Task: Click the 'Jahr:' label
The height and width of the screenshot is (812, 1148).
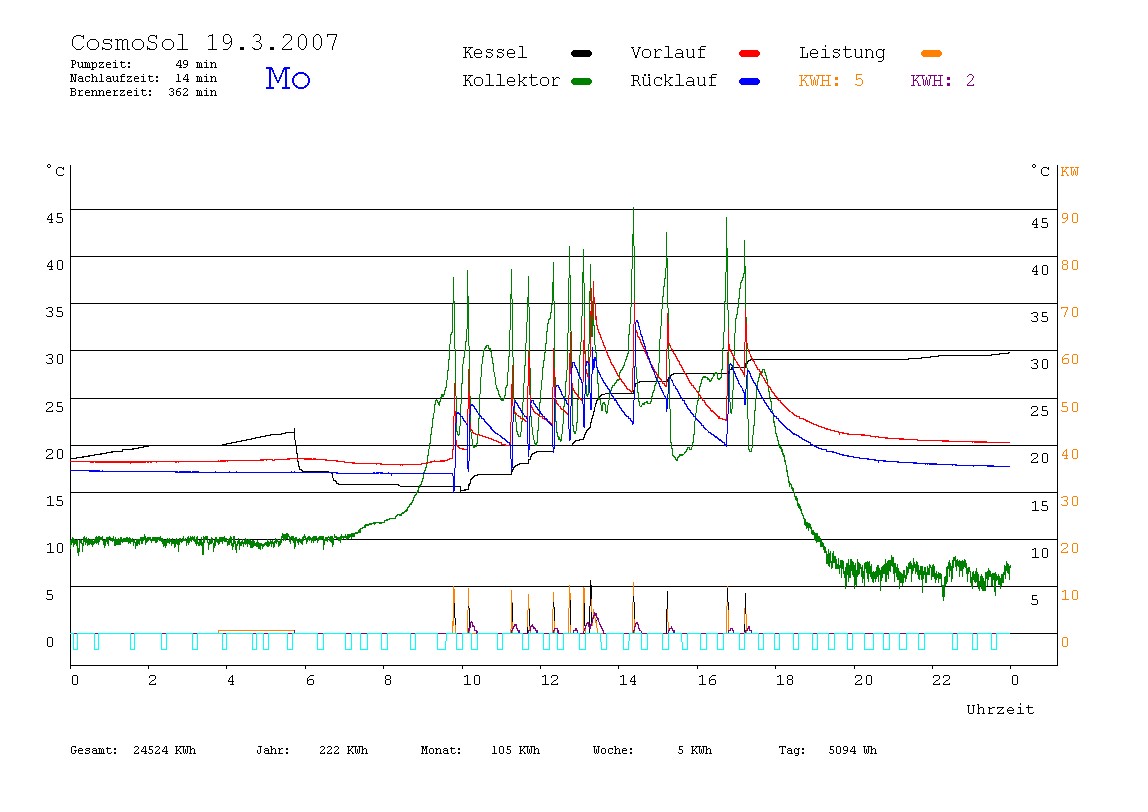Action: pyautogui.click(x=273, y=750)
